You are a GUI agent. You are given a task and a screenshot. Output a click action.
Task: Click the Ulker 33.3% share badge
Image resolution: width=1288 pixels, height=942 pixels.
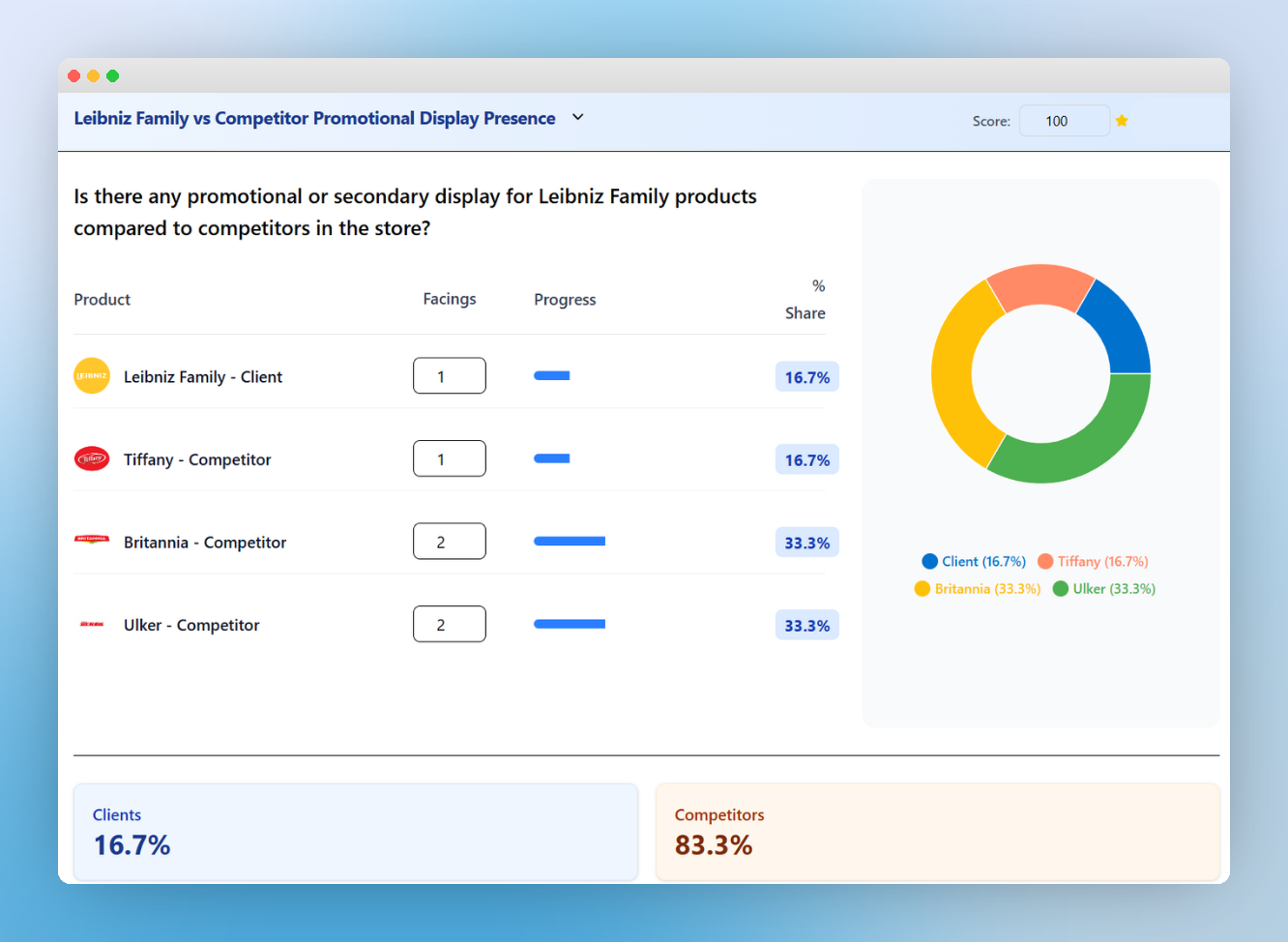point(807,626)
